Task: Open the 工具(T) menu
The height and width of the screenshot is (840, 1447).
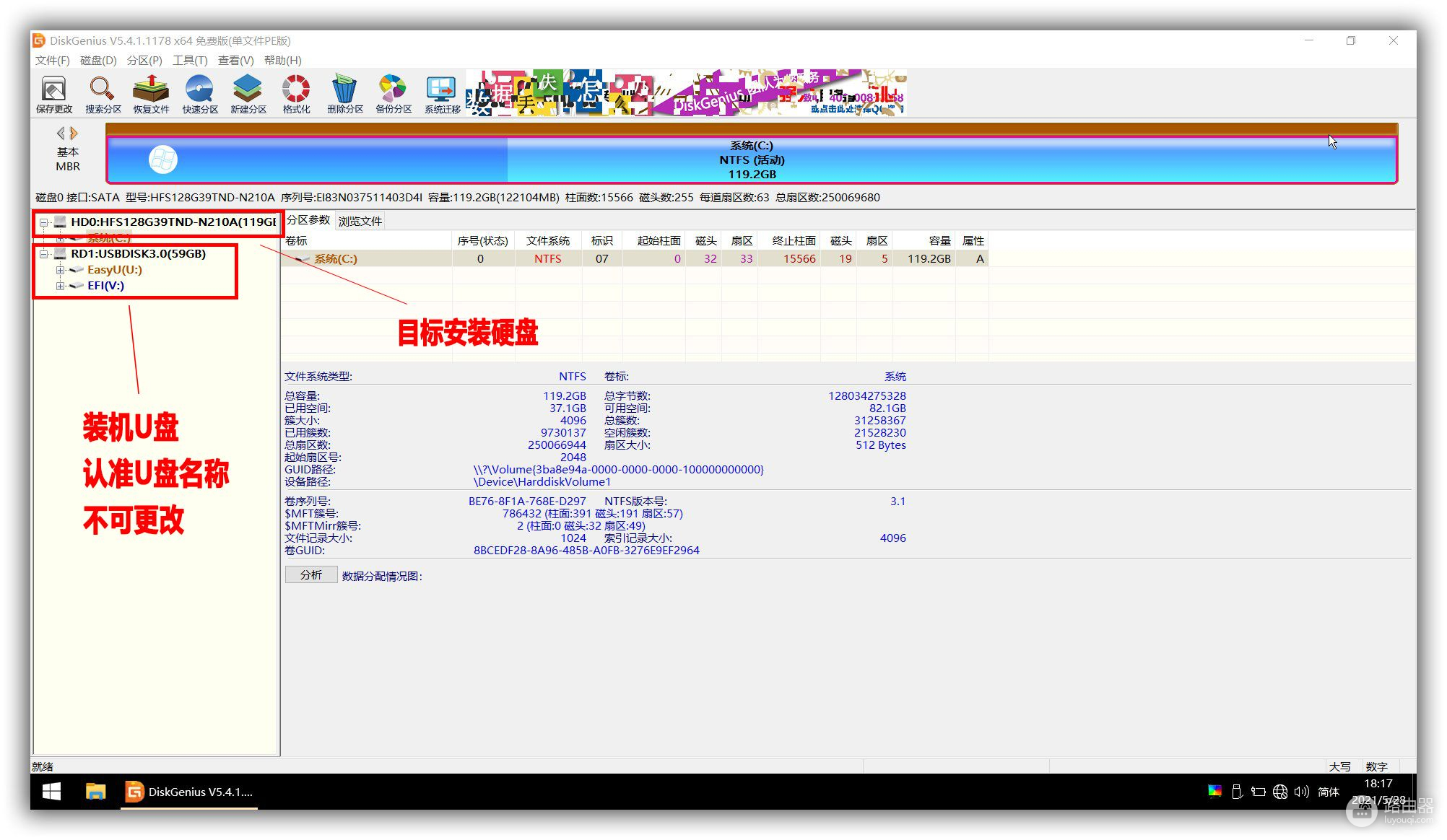Action: 189,61
